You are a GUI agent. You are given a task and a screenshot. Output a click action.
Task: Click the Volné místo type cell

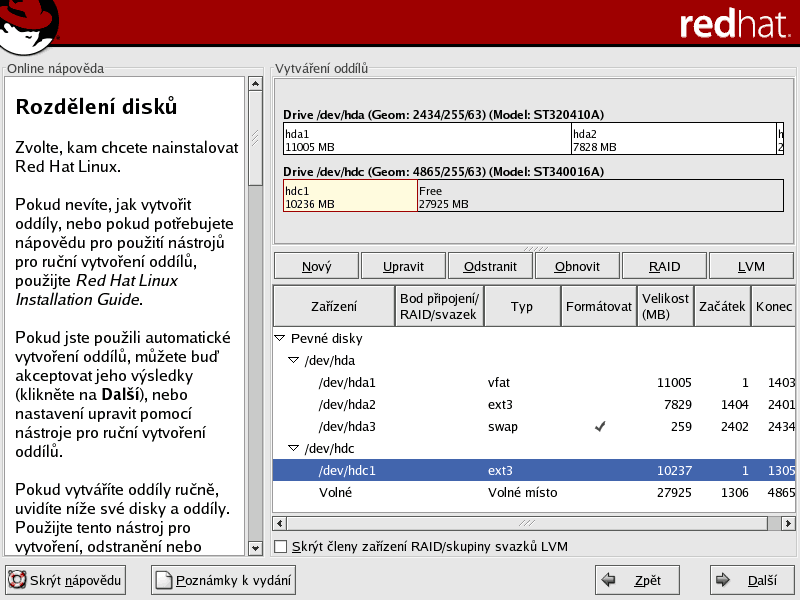522,492
